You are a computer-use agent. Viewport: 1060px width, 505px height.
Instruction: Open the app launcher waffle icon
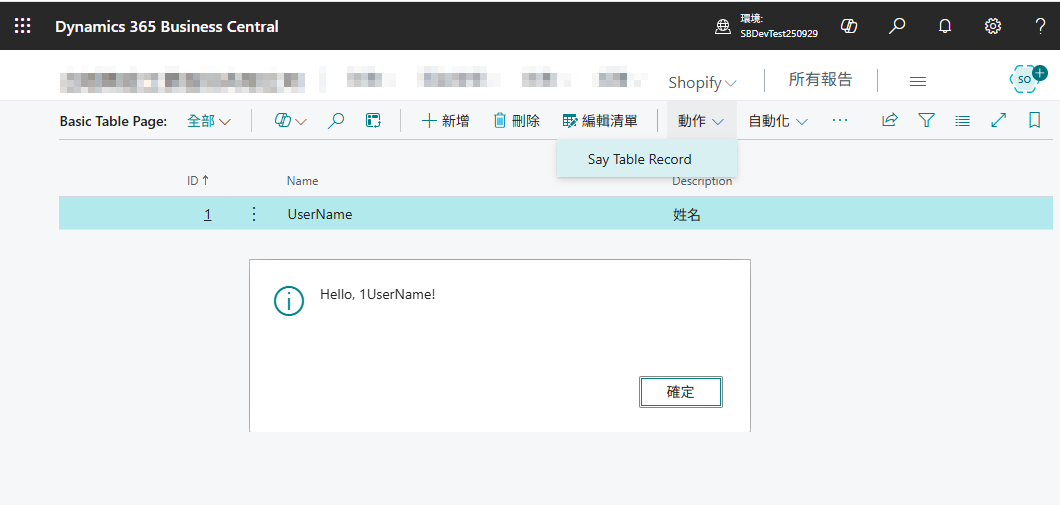[x=22, y=26]
